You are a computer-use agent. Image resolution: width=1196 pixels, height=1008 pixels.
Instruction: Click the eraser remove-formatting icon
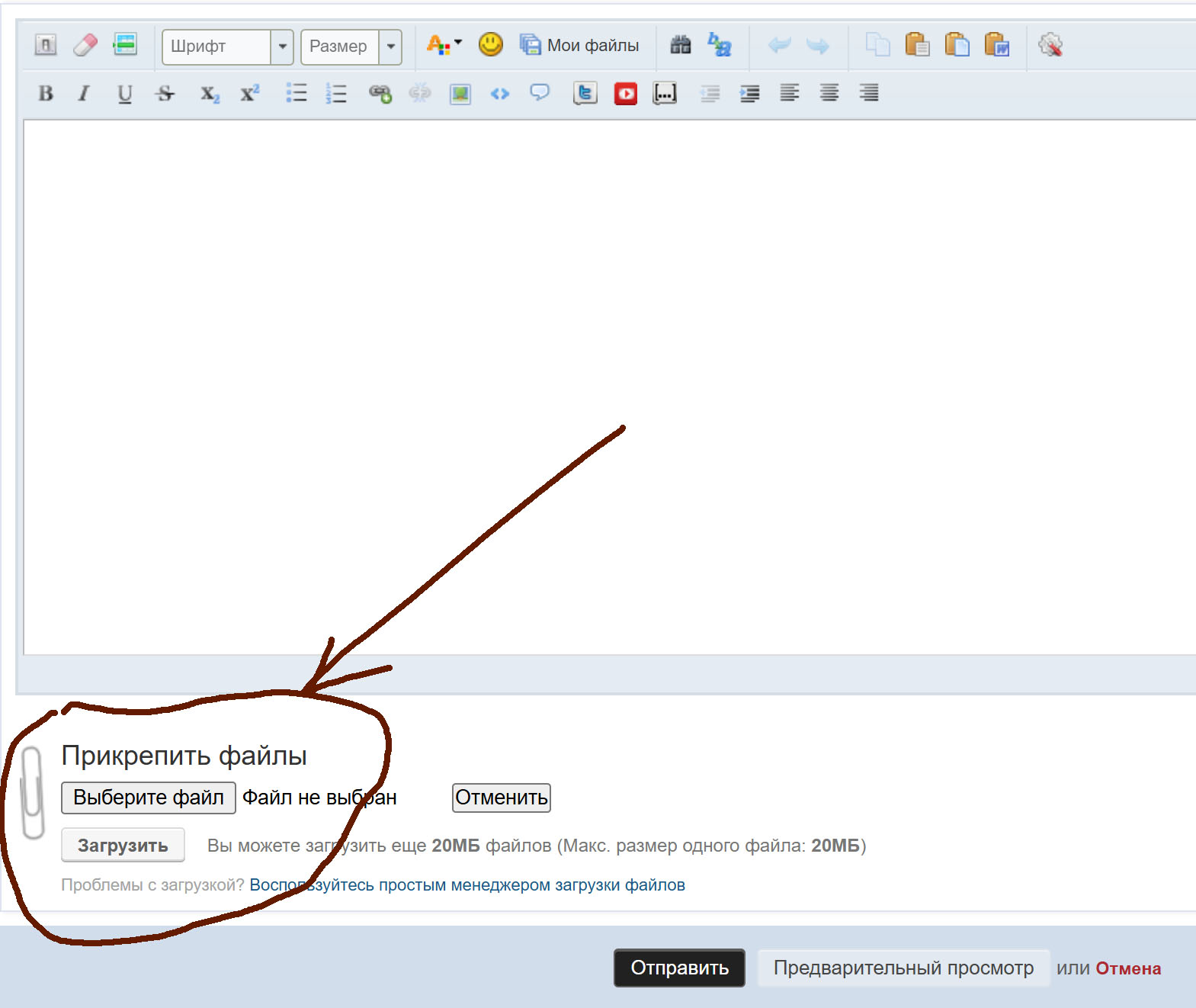[x=85, y=45]
